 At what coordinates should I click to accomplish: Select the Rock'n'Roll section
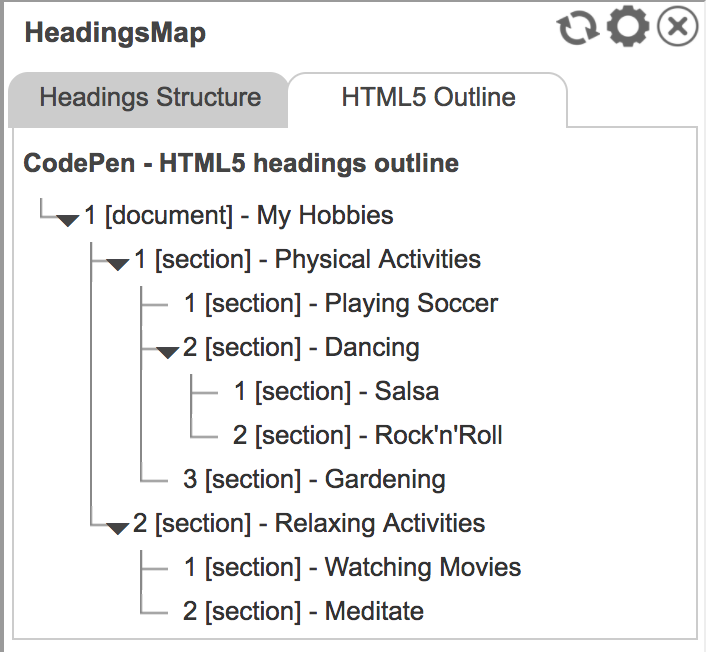pyautogui.click(x=367, y=435)
